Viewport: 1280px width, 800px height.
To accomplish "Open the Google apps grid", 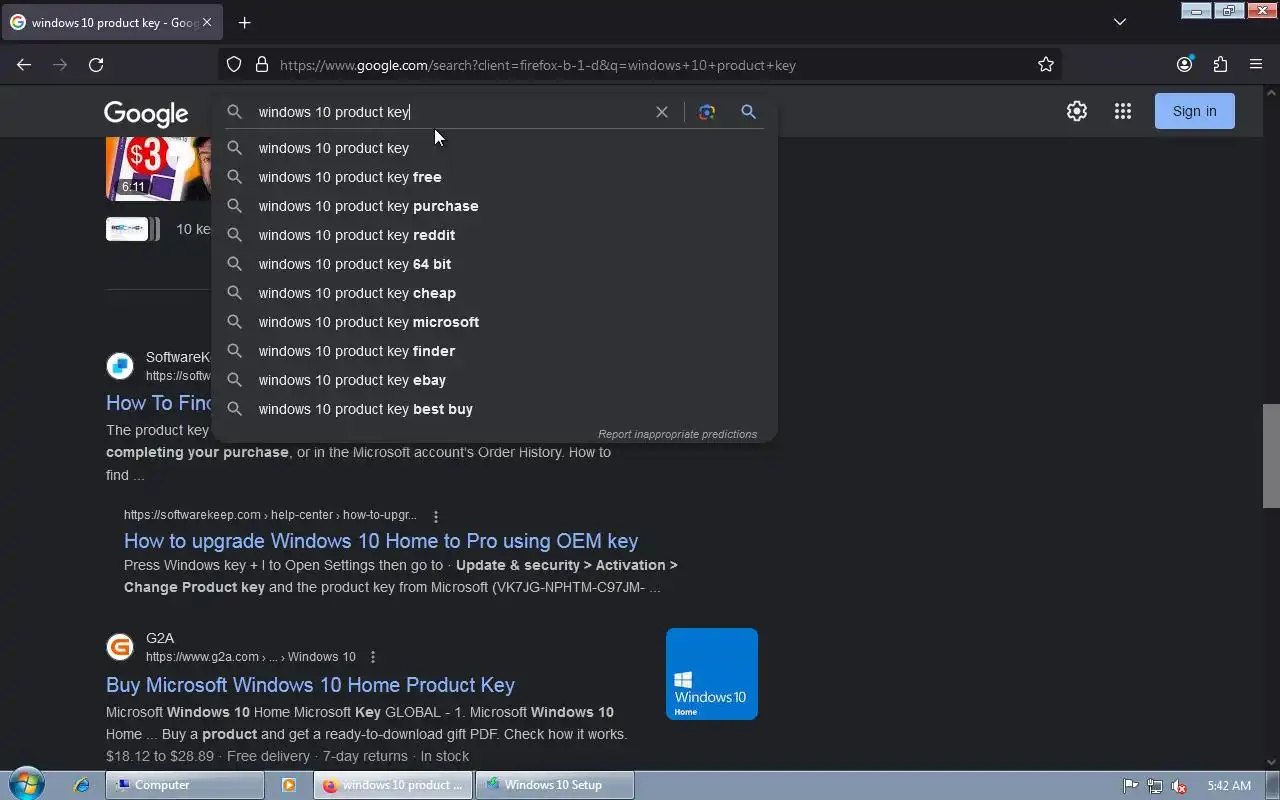I will 1123,111.
